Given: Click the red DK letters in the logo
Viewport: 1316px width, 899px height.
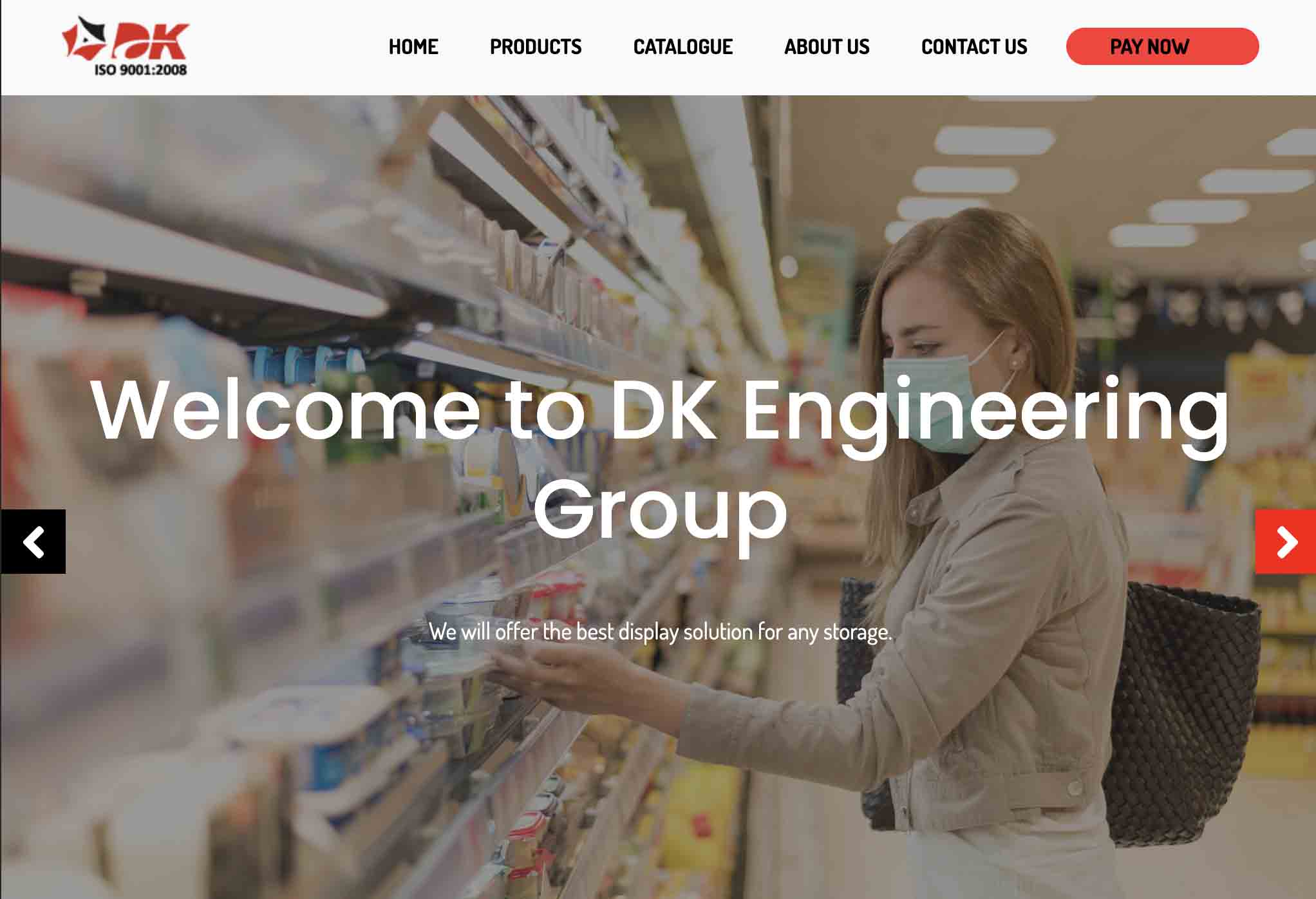Looking at the screenshot, I should coord(149,41).
